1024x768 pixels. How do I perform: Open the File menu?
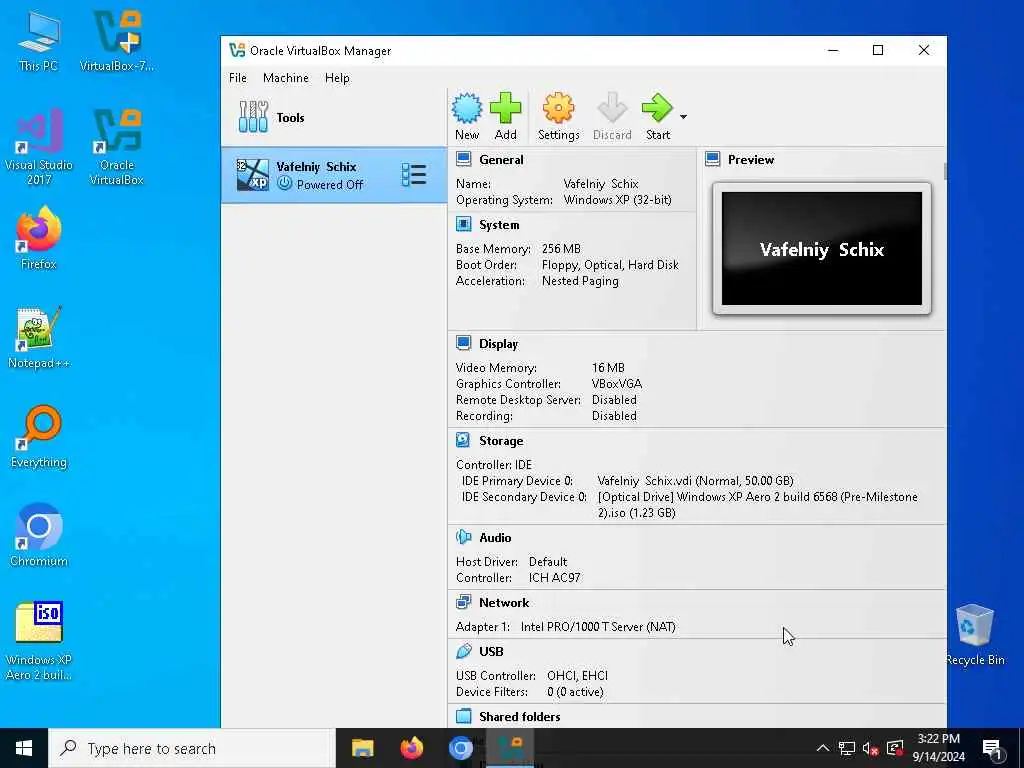[238, 78]
